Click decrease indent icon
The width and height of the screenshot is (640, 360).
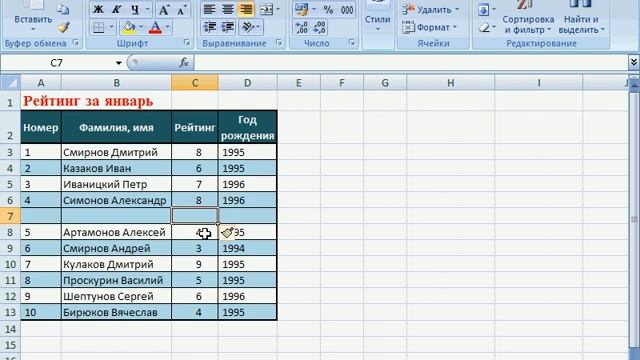pyautogui.click(x=210, y=27)
